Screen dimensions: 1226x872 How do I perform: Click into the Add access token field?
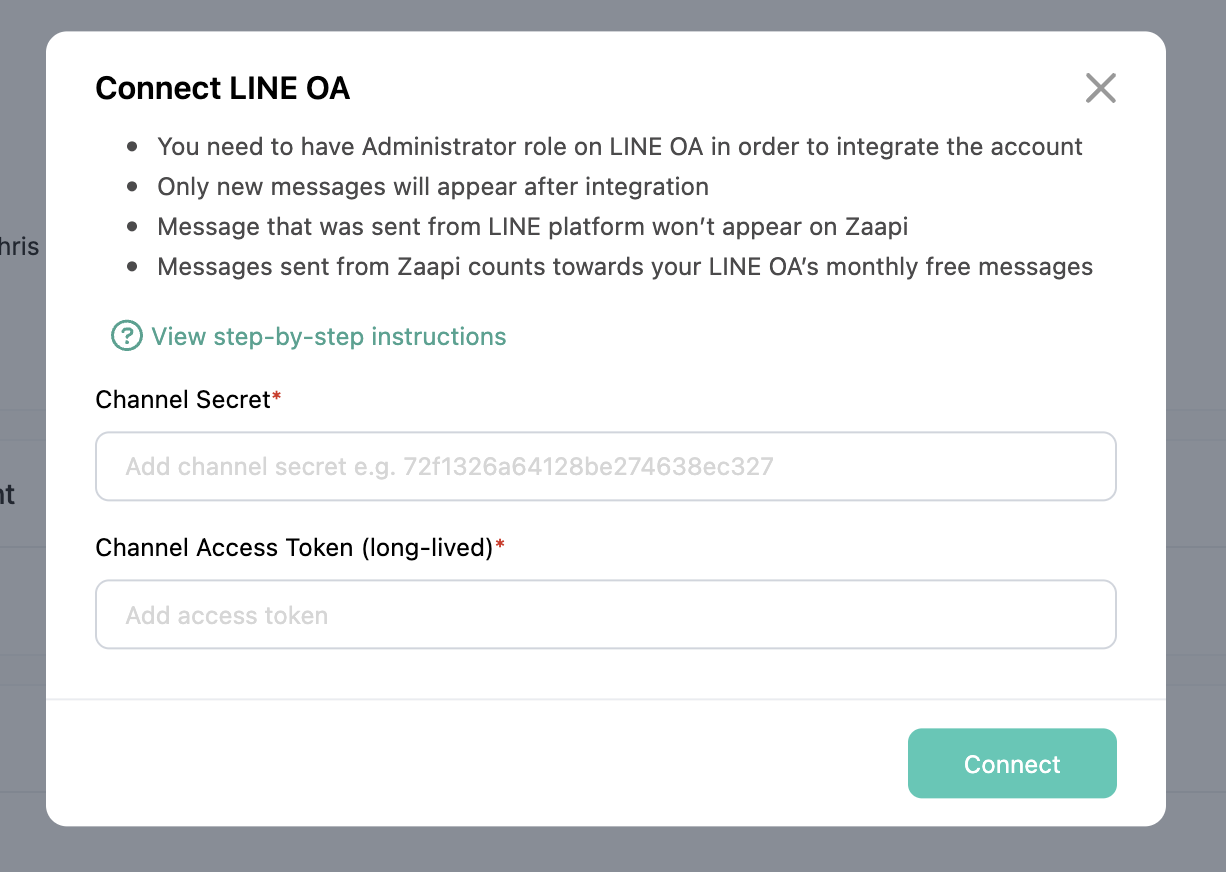(605, 615)
